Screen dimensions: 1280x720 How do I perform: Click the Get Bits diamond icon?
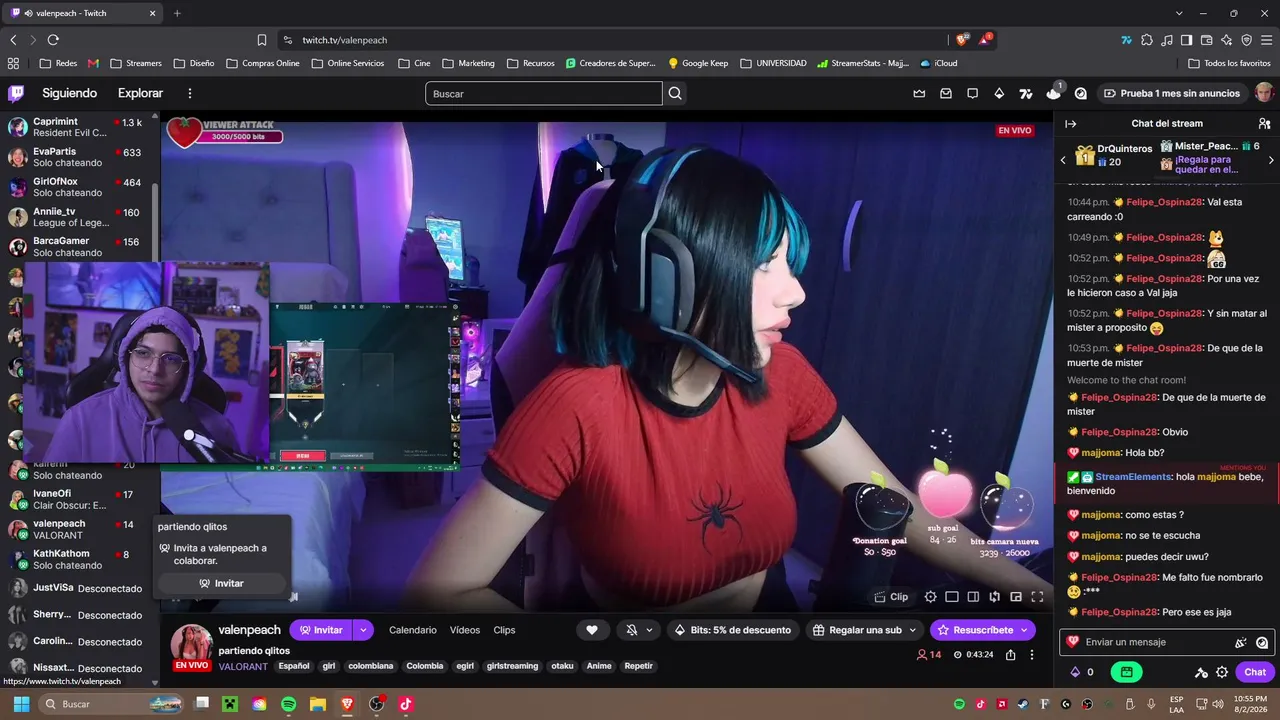[999, 93]
